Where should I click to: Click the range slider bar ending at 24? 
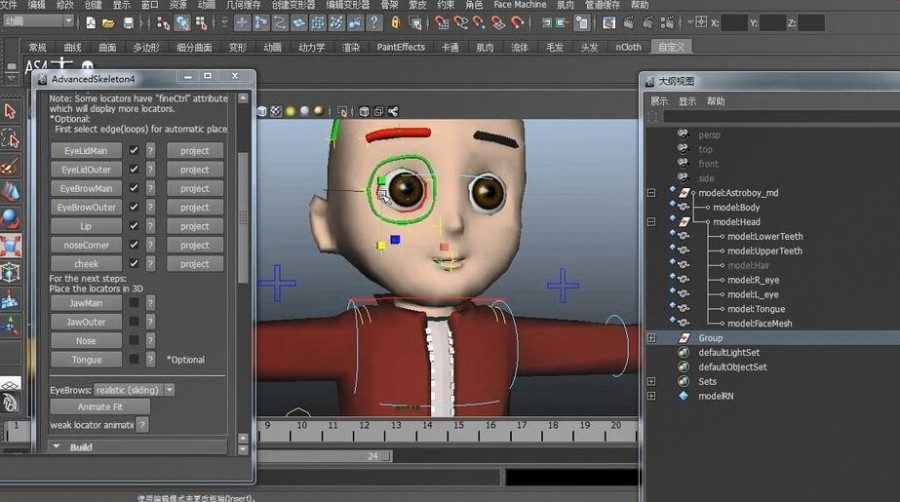click(324, 456)
